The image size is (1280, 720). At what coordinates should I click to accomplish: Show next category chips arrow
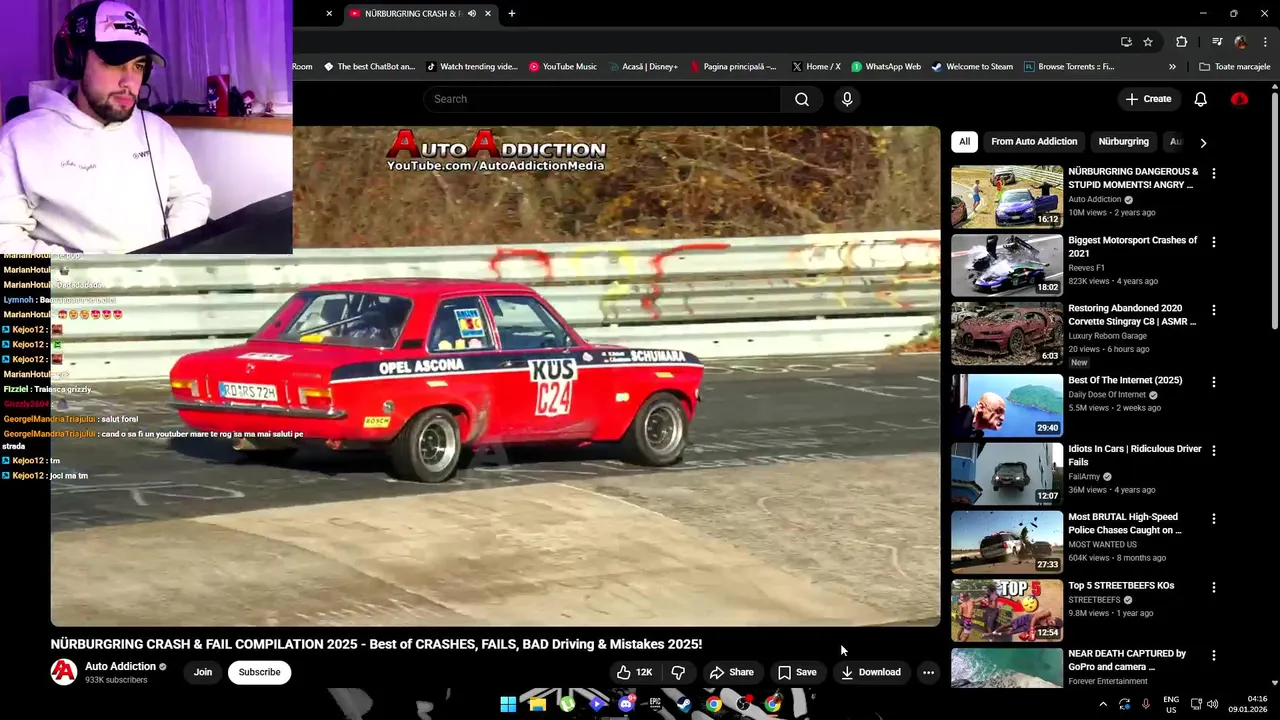coord(1203,142)
